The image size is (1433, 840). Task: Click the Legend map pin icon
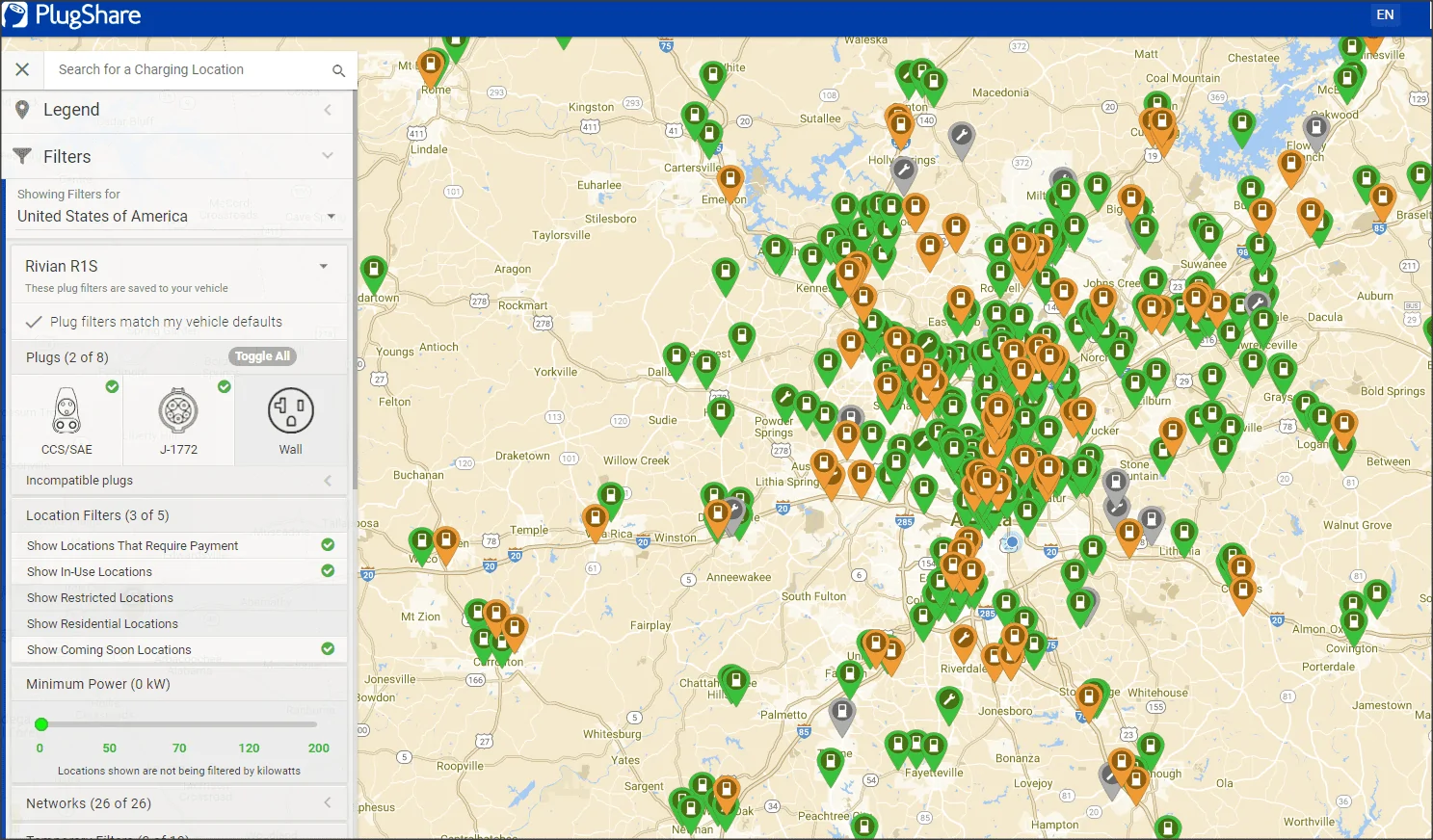point(22,111)
